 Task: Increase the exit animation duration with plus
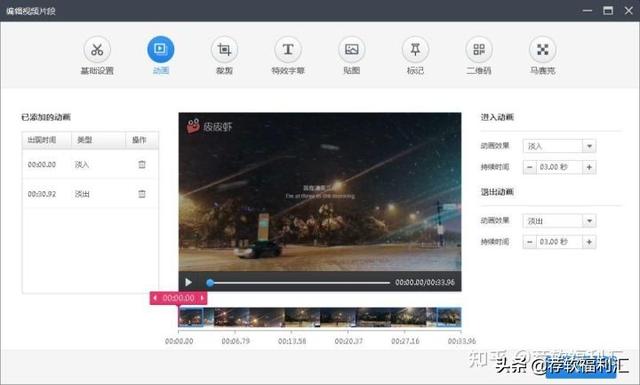point(589,242)
